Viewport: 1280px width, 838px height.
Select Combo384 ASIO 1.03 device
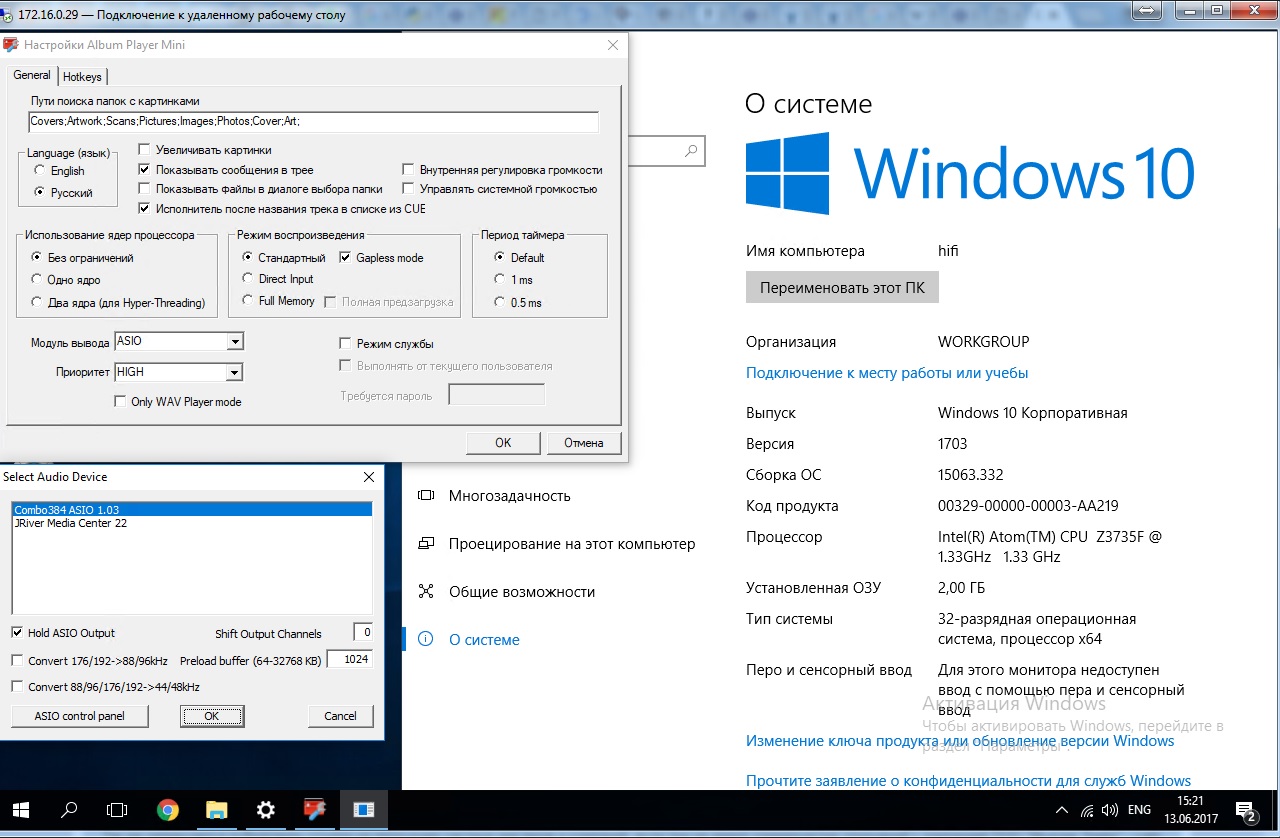click(x=191, y=510)
